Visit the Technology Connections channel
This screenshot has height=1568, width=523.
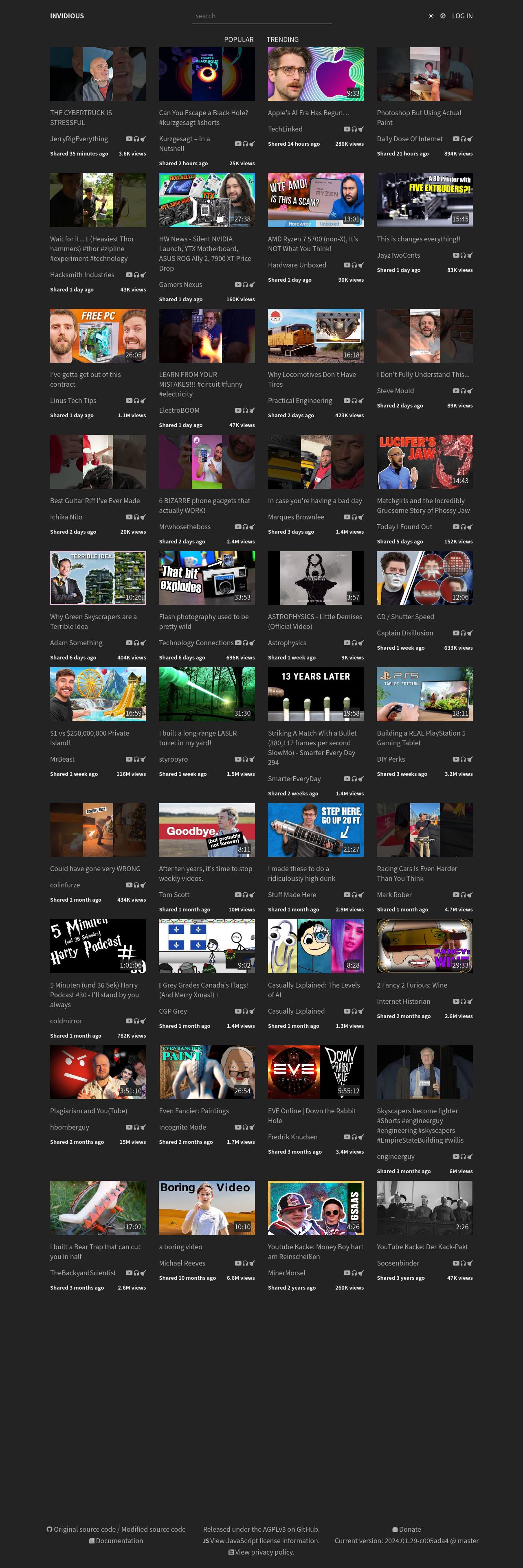click(x=196, y=643)
